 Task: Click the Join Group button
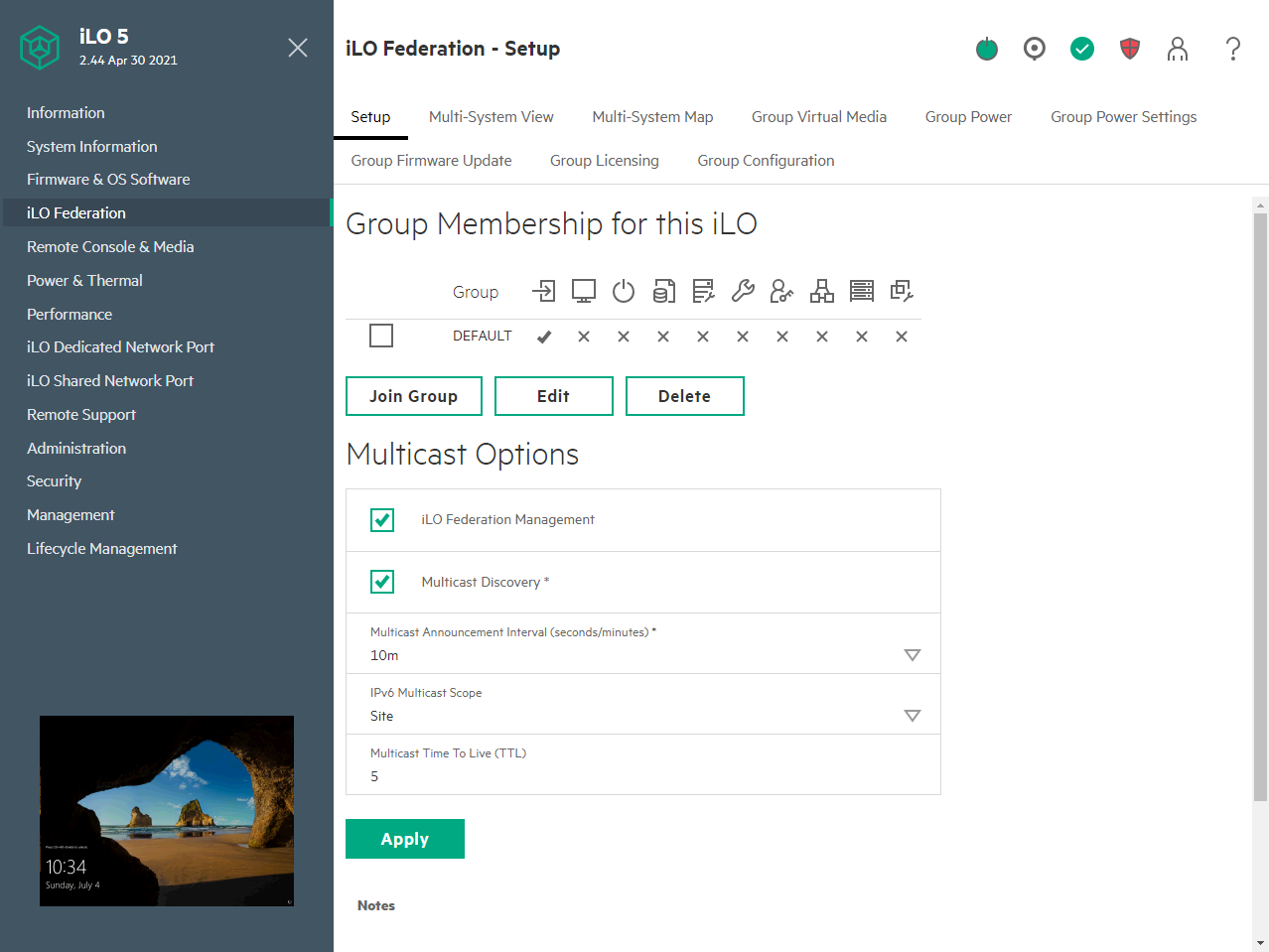[414, 396]
